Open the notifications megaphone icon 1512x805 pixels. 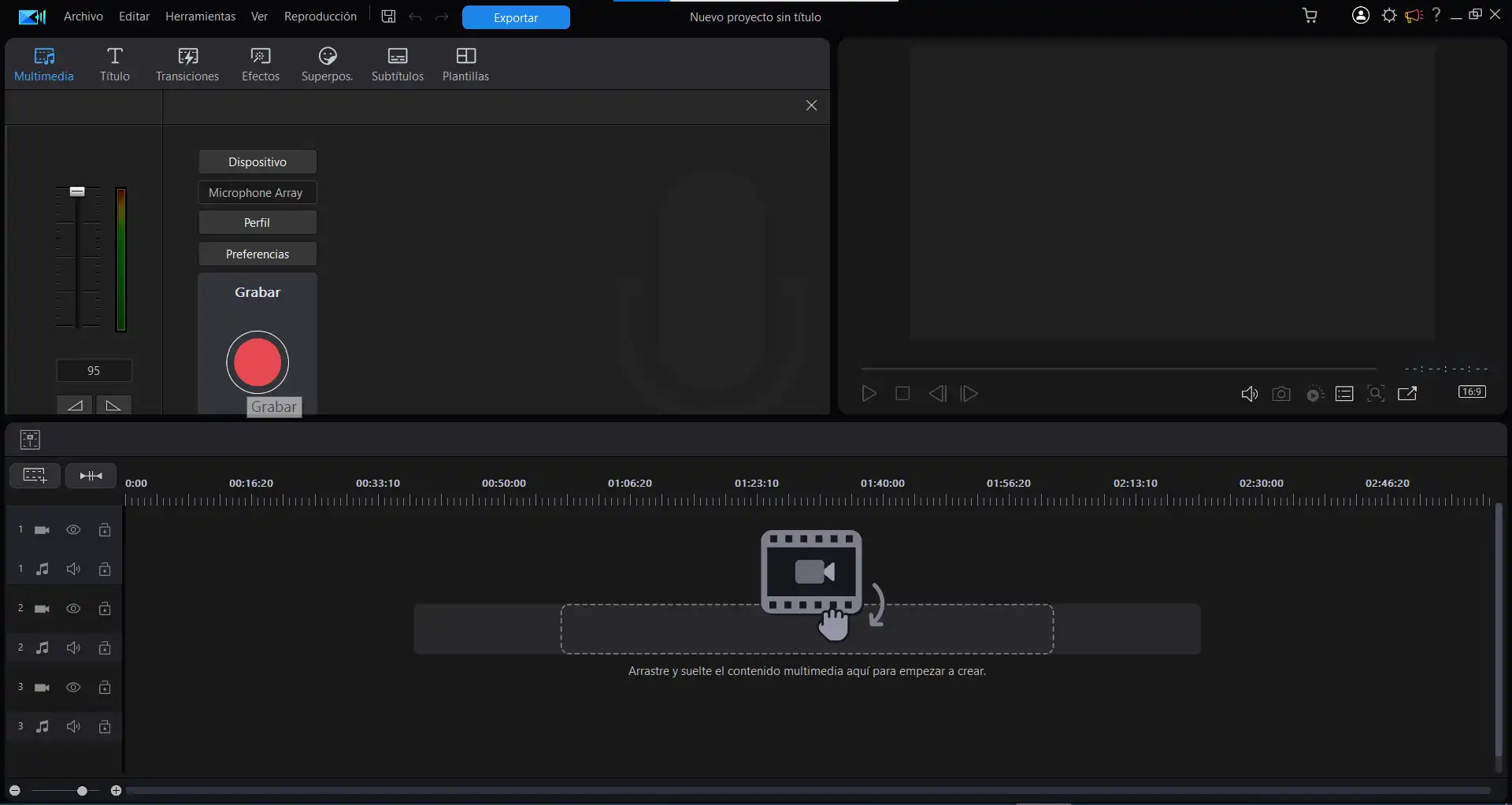[1414, 16]
